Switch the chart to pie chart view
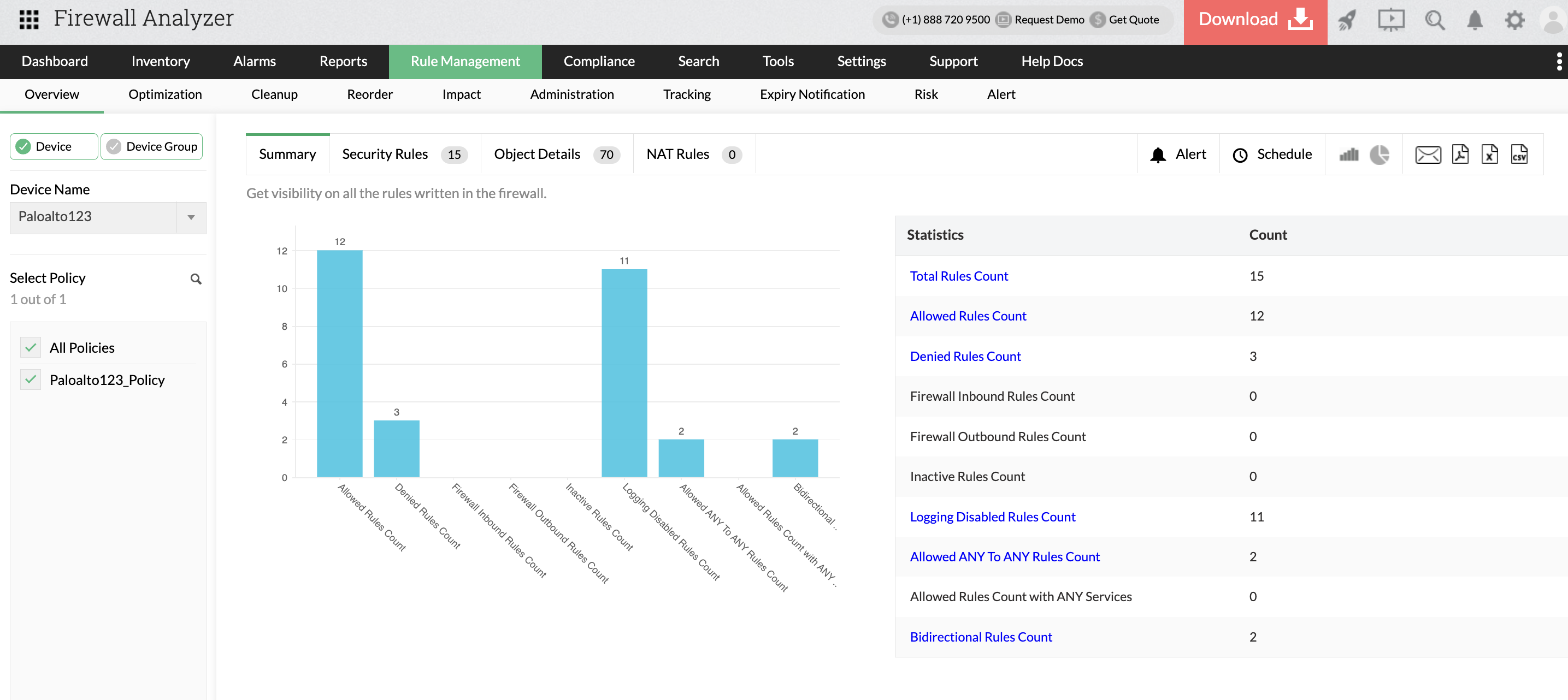The height and width of the screenshot is (700, 1568). 1380,154
